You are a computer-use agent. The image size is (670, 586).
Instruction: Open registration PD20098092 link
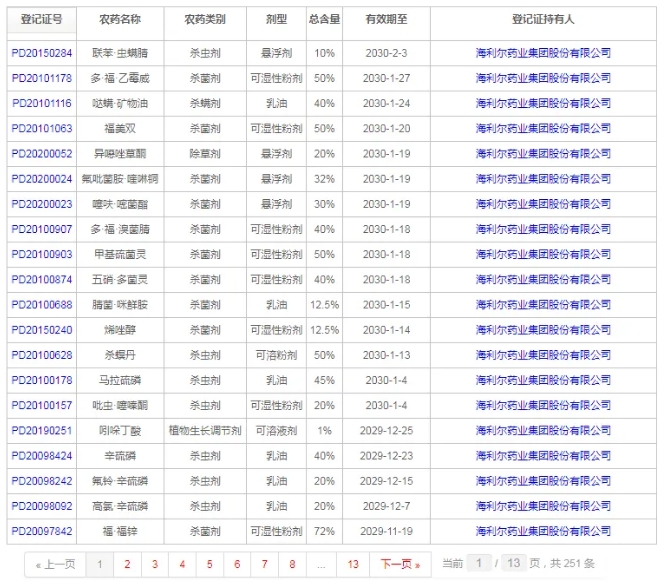[x=42, y=506]
